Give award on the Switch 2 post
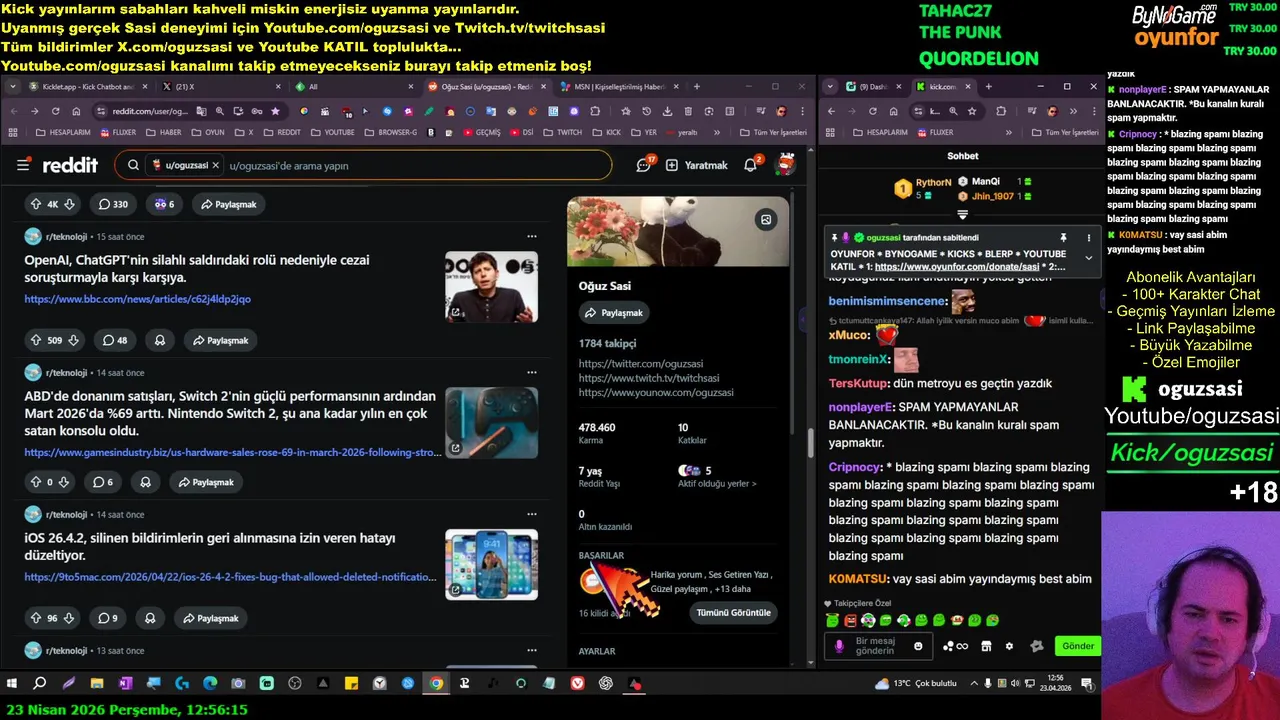The width and height of the screenshot is (1280, 720). 146,482
